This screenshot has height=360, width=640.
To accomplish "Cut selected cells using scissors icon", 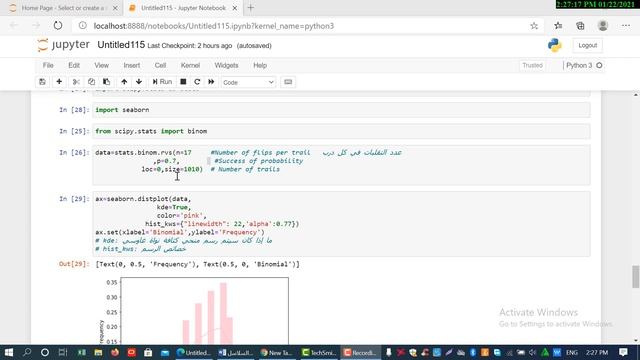I will point(76,82).
